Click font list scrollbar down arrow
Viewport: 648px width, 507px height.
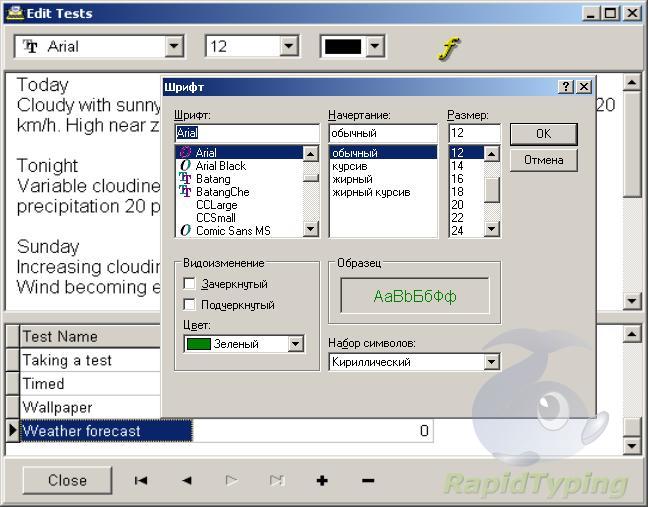click(311, 229)
